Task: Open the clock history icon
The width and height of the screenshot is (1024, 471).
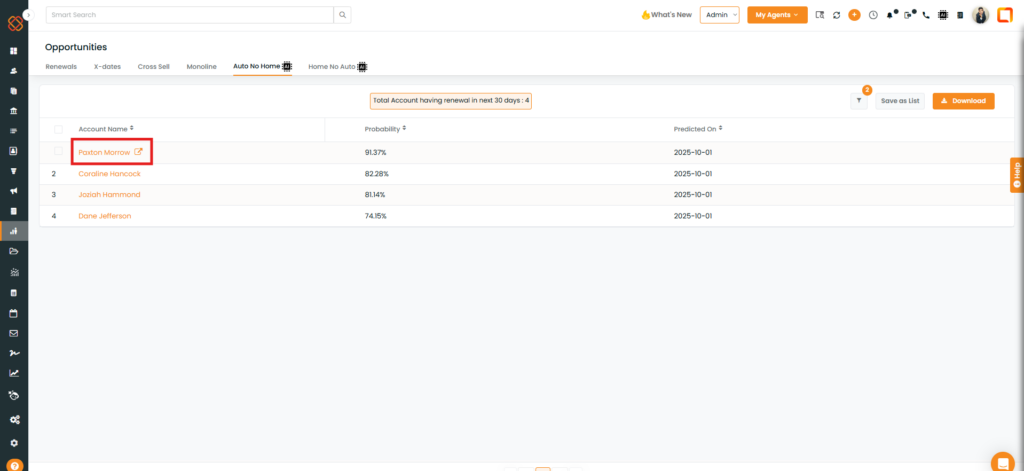Action: coord(873,15)
